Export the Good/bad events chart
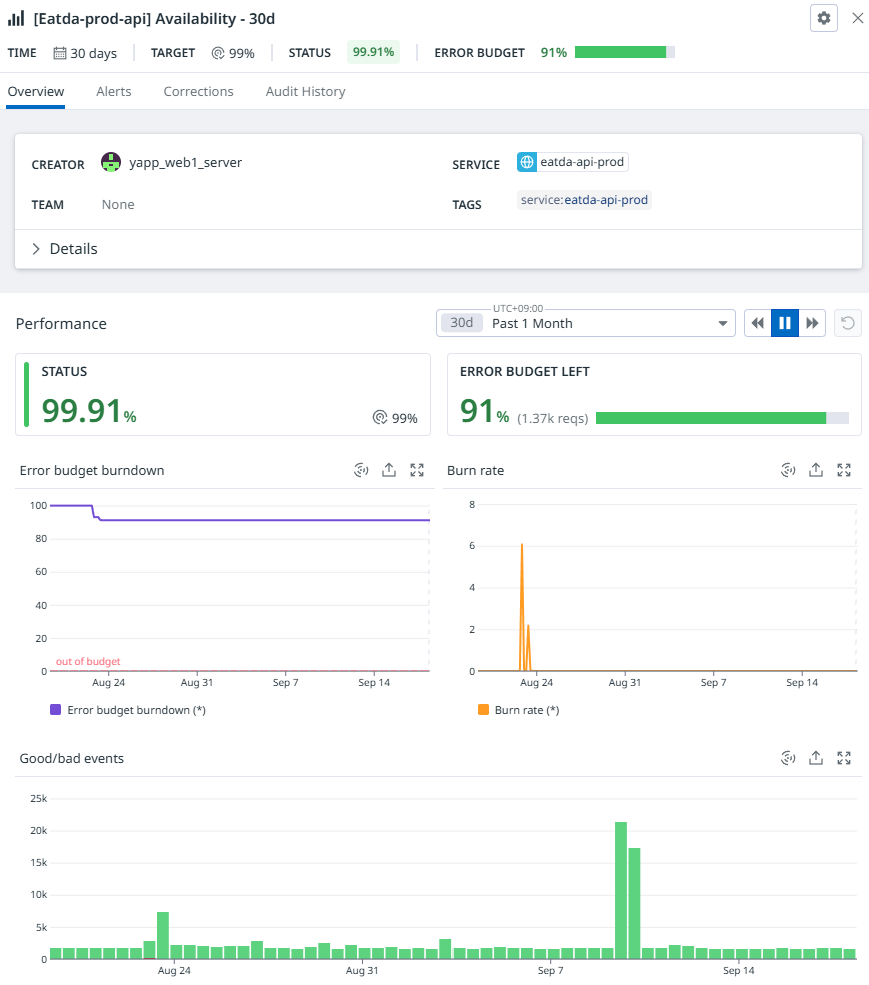Screen dimensions: 869x985 coord(816,758)
